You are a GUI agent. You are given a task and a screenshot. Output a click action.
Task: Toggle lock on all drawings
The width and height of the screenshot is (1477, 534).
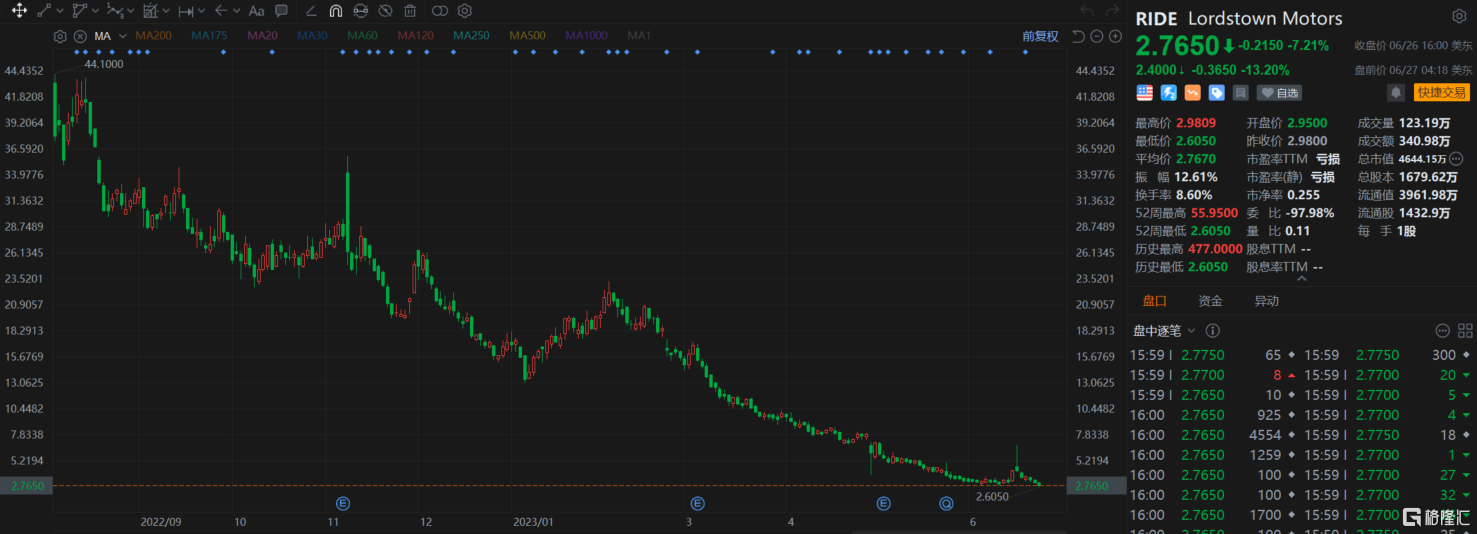[x=360, y=11]
